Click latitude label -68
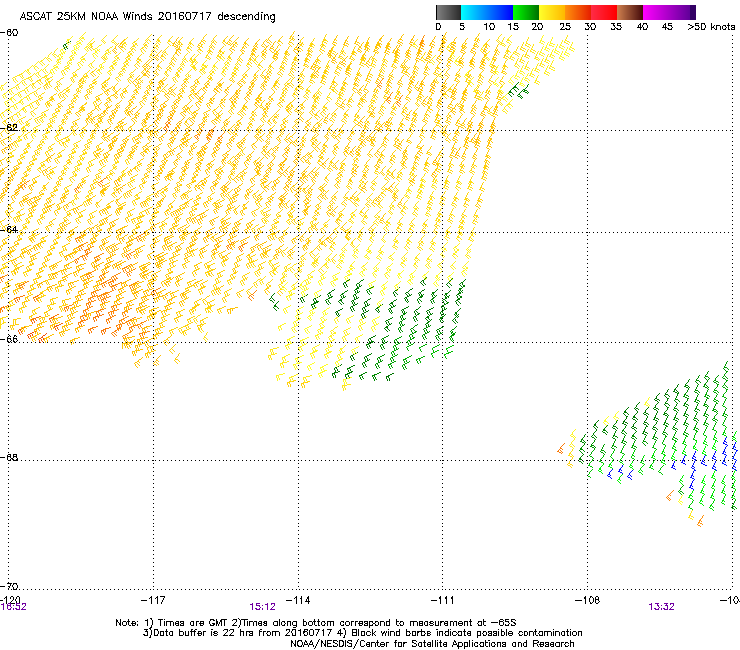This screenshot has height=650, width=740. point(9,457)
